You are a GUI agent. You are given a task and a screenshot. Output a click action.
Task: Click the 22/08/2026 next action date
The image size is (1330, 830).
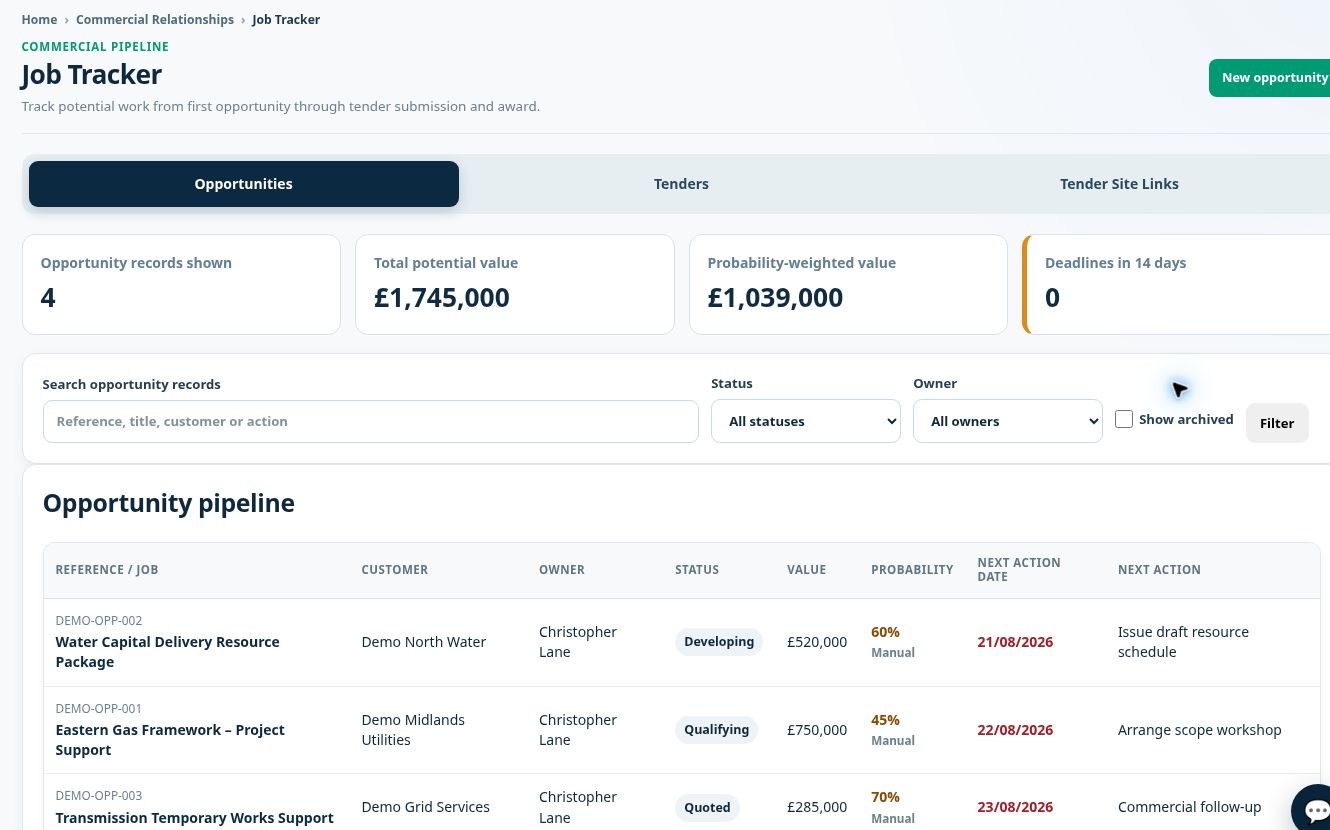pos(1015,730)
